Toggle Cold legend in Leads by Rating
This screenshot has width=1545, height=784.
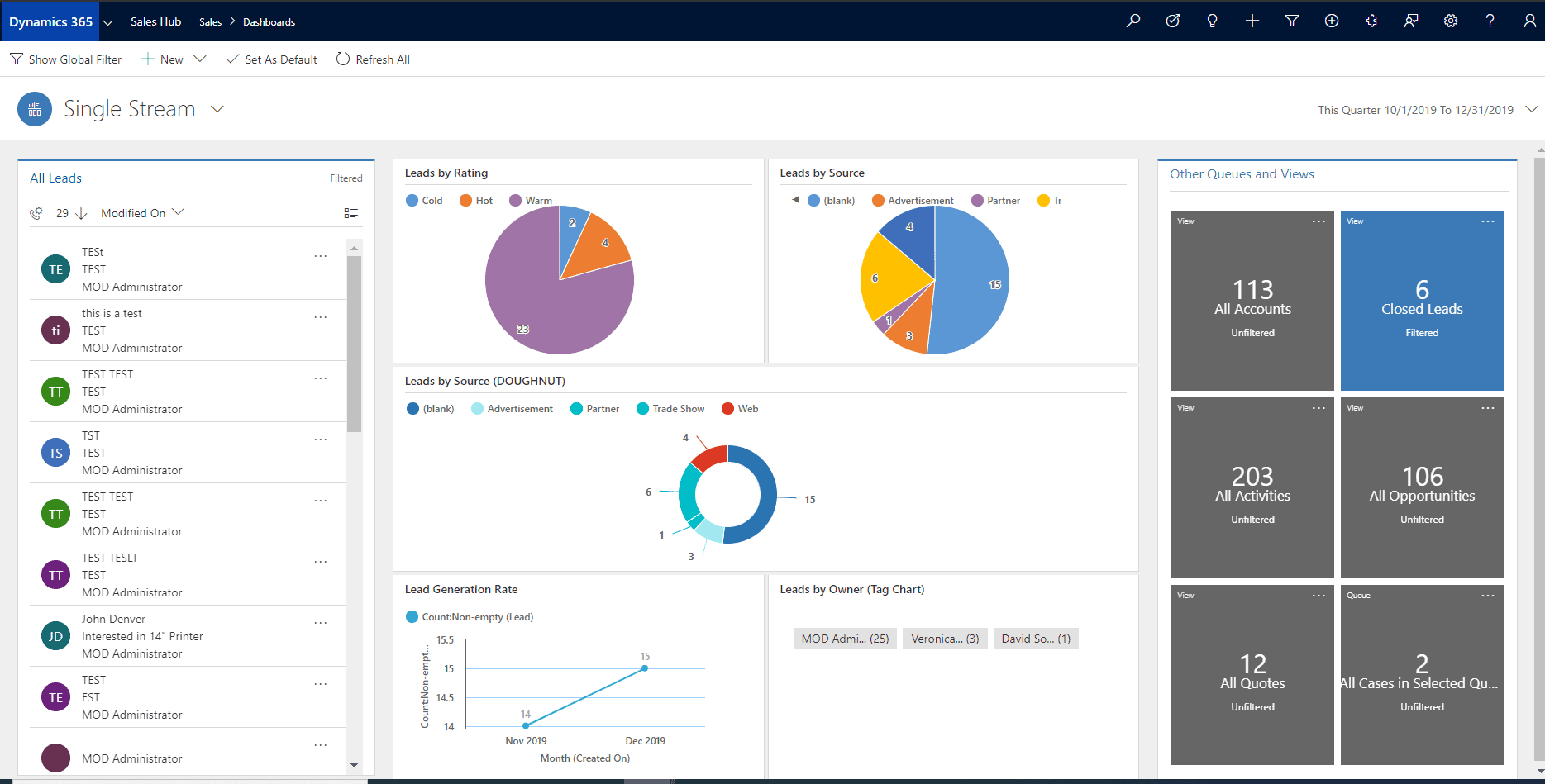[x=424, y=201]
